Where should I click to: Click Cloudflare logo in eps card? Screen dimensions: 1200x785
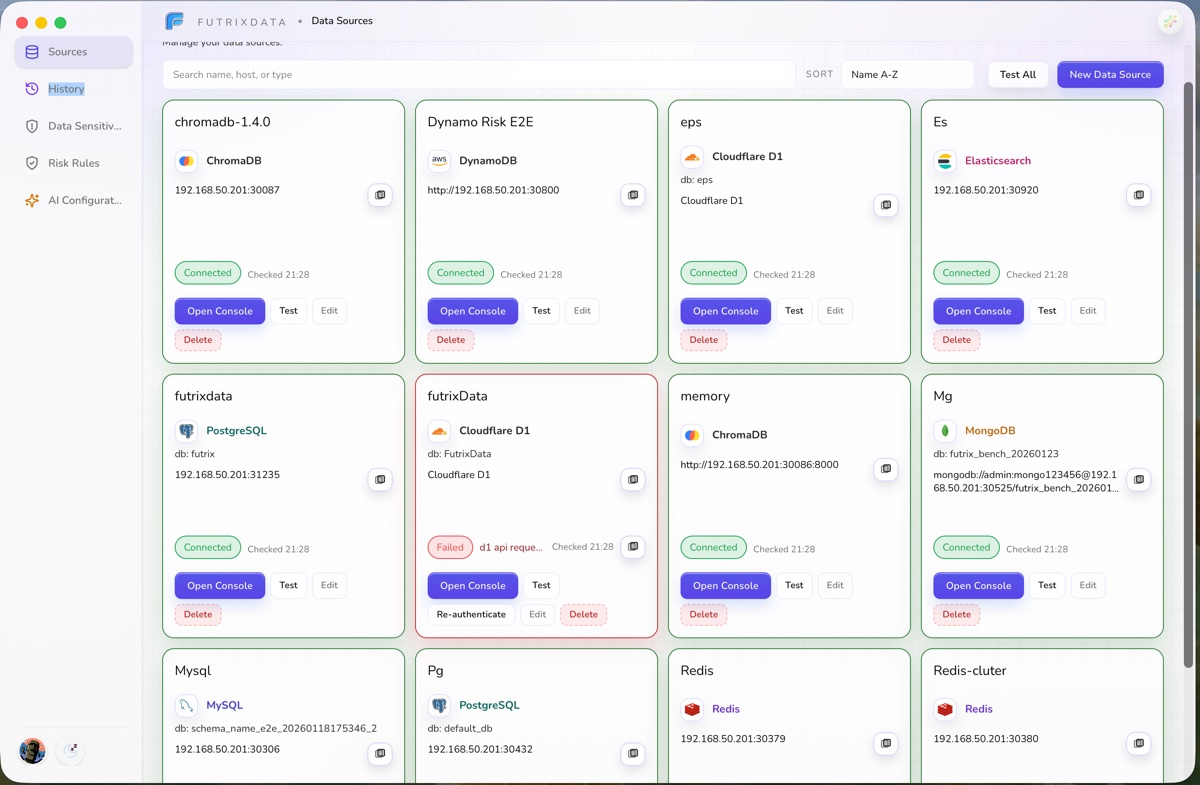click(x=692, y=157)
